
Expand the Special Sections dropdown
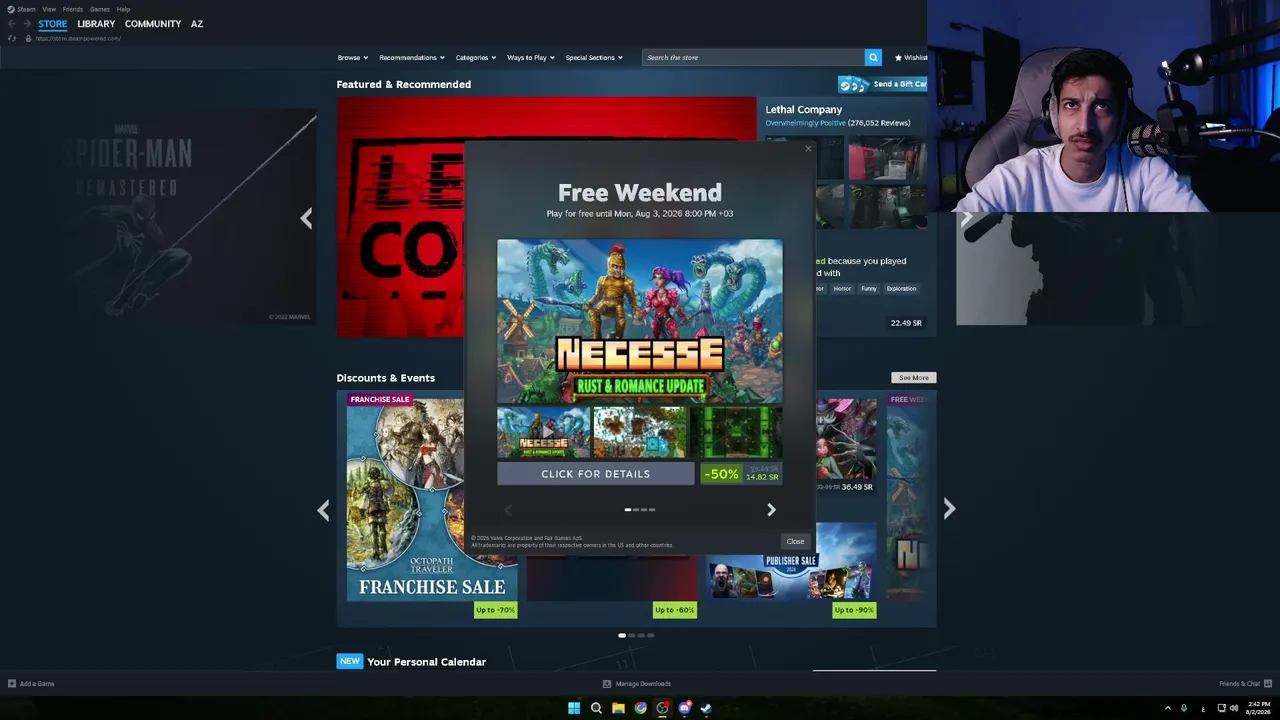point(594,58)
